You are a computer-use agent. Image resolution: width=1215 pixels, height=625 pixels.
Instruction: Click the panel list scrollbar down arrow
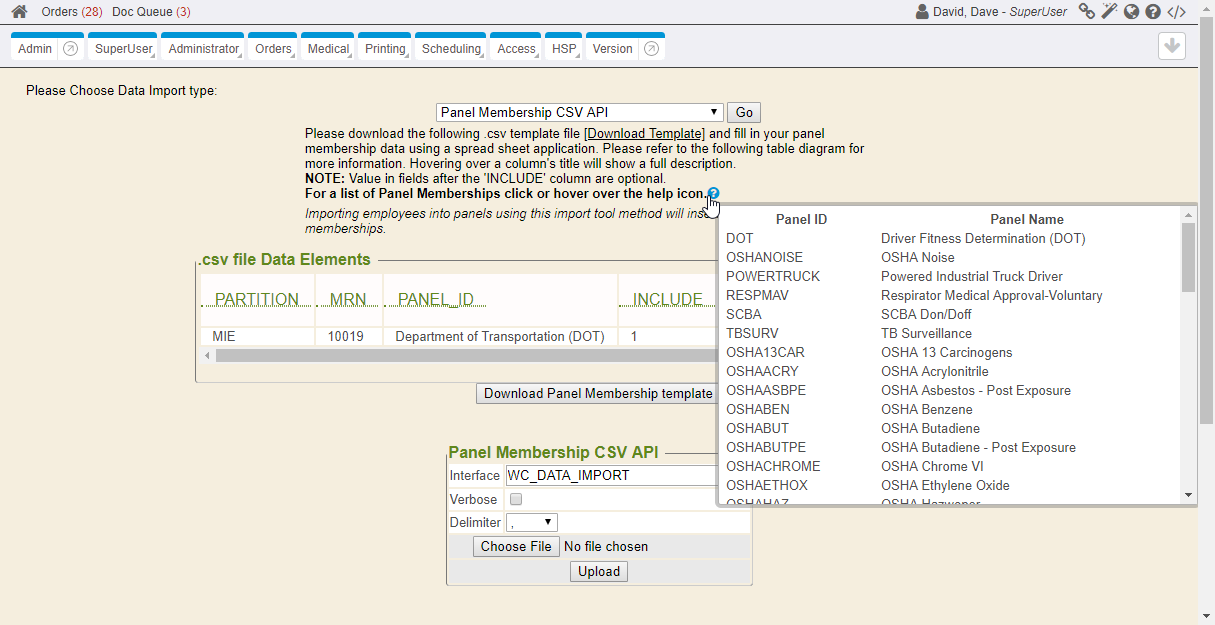tap(1188, 495)
